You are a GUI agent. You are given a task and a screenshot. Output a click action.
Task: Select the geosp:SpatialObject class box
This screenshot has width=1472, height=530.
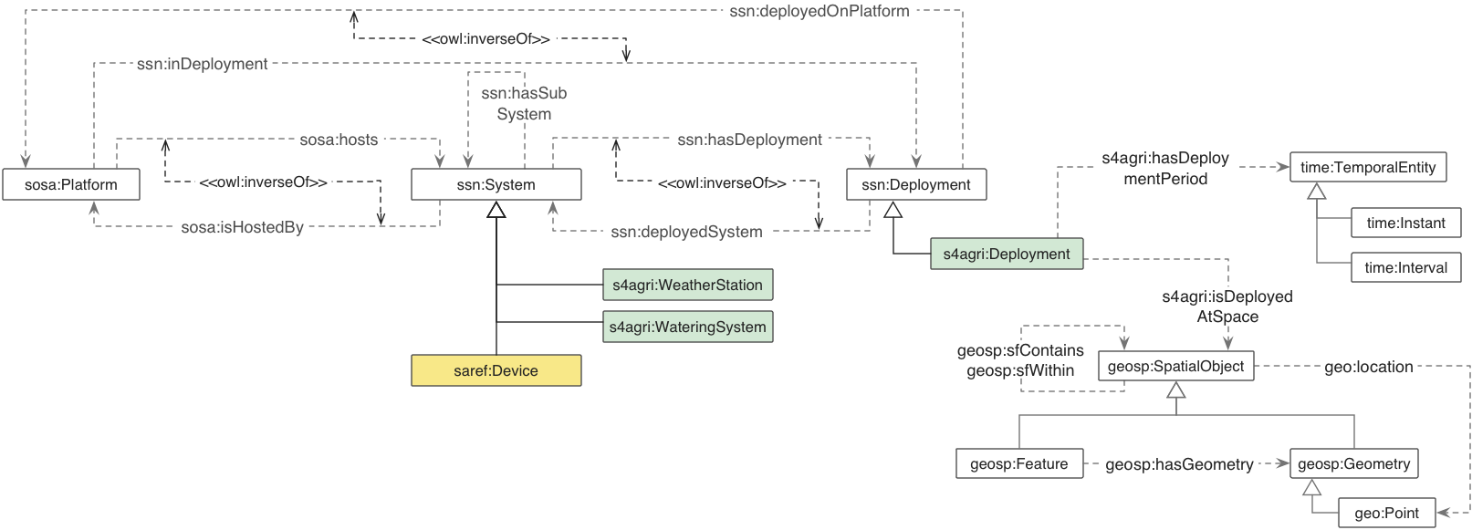(1176, 367)
